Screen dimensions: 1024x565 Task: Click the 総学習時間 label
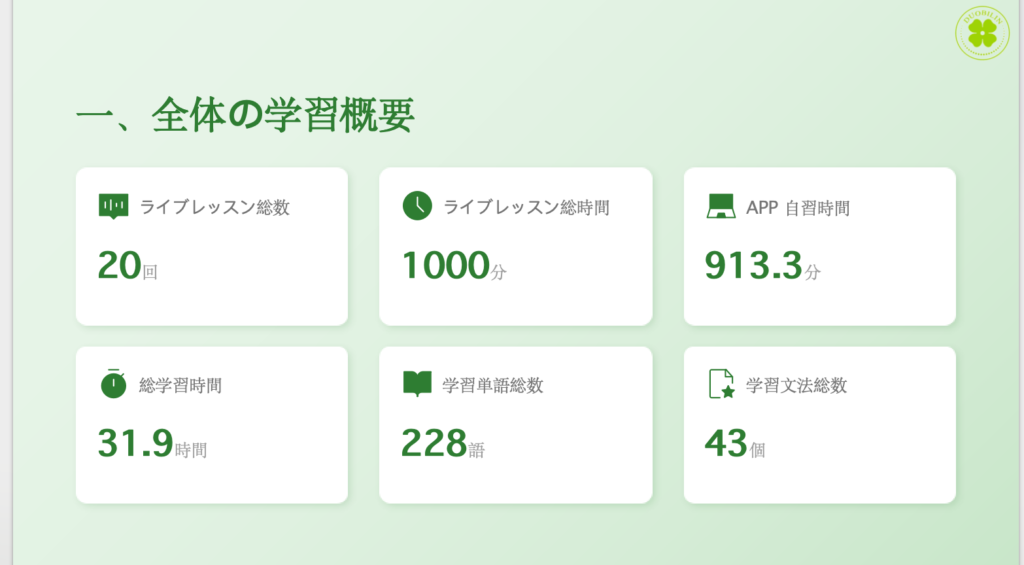click(x=181, y=386)
